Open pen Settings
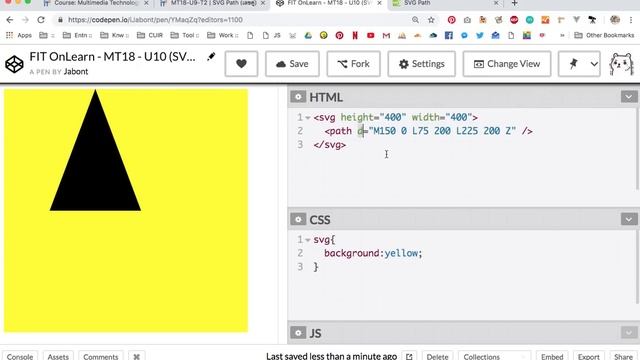Screen dimensions: 640x360 click(422, 64)
